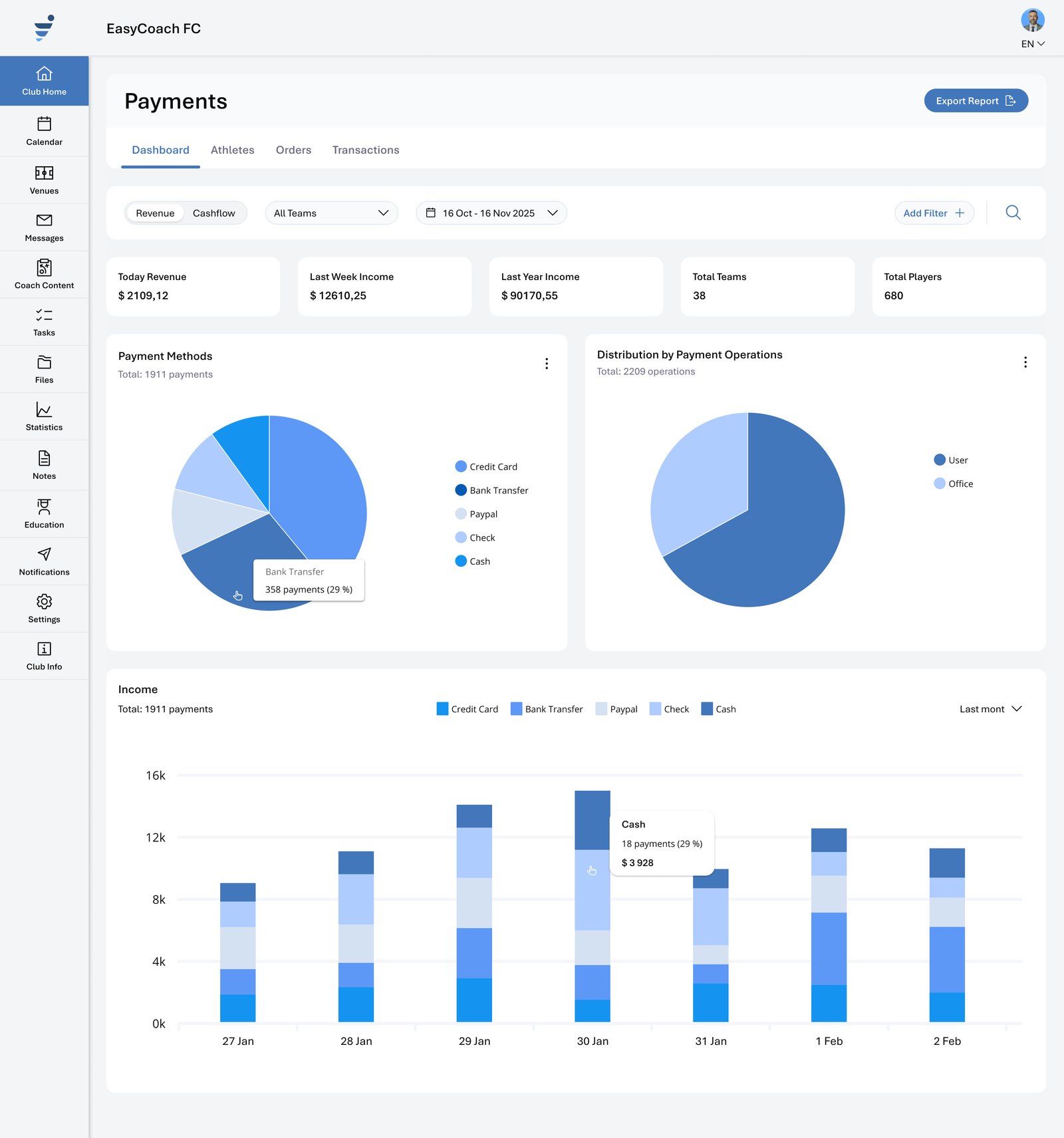Go to Education section
This screenshot has height=1138, width=1064.
[44, 514]
